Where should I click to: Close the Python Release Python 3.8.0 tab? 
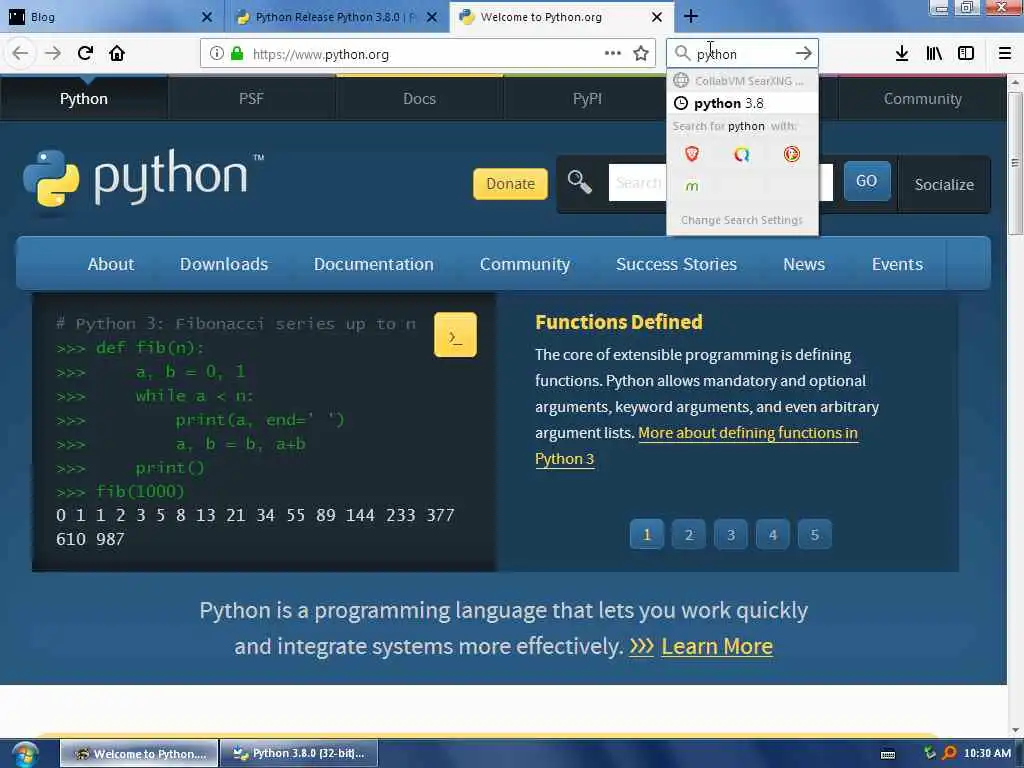pyautogui.click(x=432, y=17)
